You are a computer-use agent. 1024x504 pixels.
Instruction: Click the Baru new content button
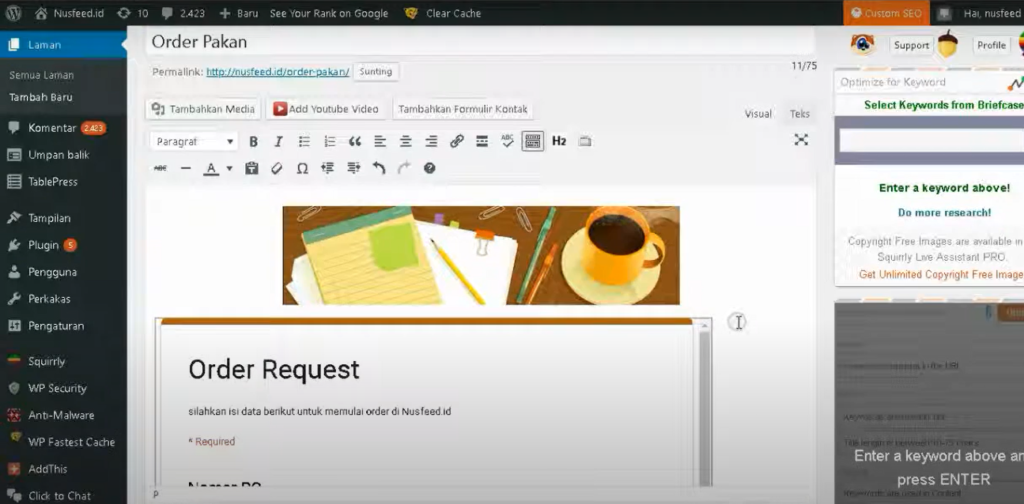(239, 12)
